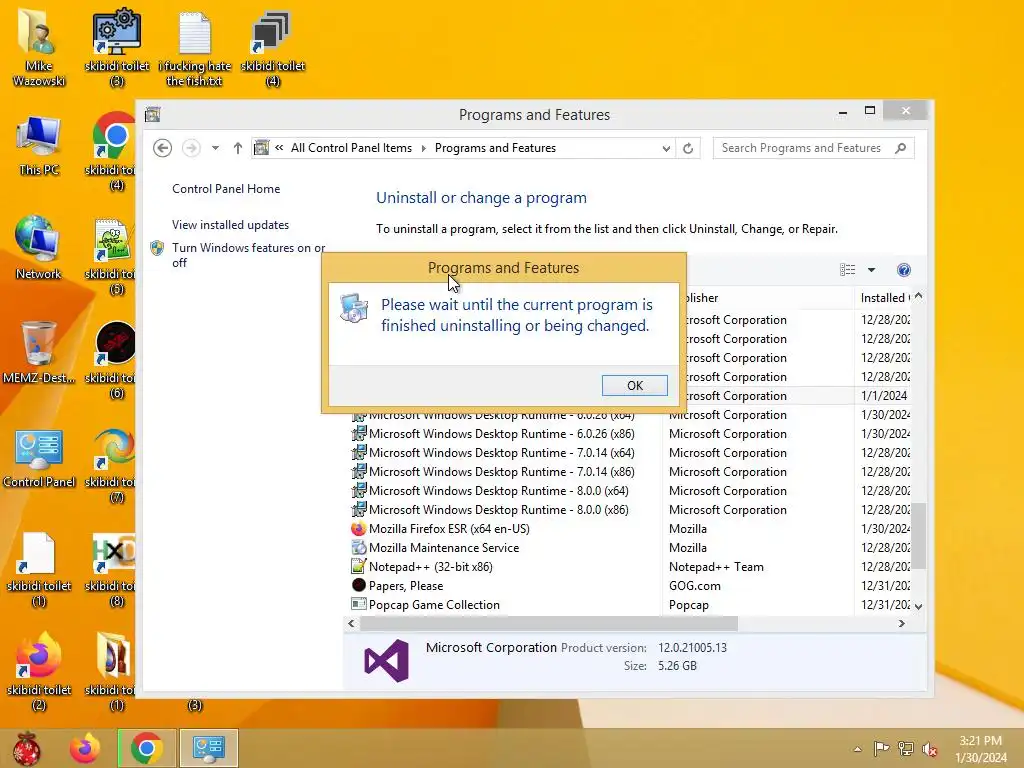Click the Start ornament button on the taskbar
Image resolution: width=1024 pixels, height=768 pixels.
pyautogui.click(x=27, y=748)
